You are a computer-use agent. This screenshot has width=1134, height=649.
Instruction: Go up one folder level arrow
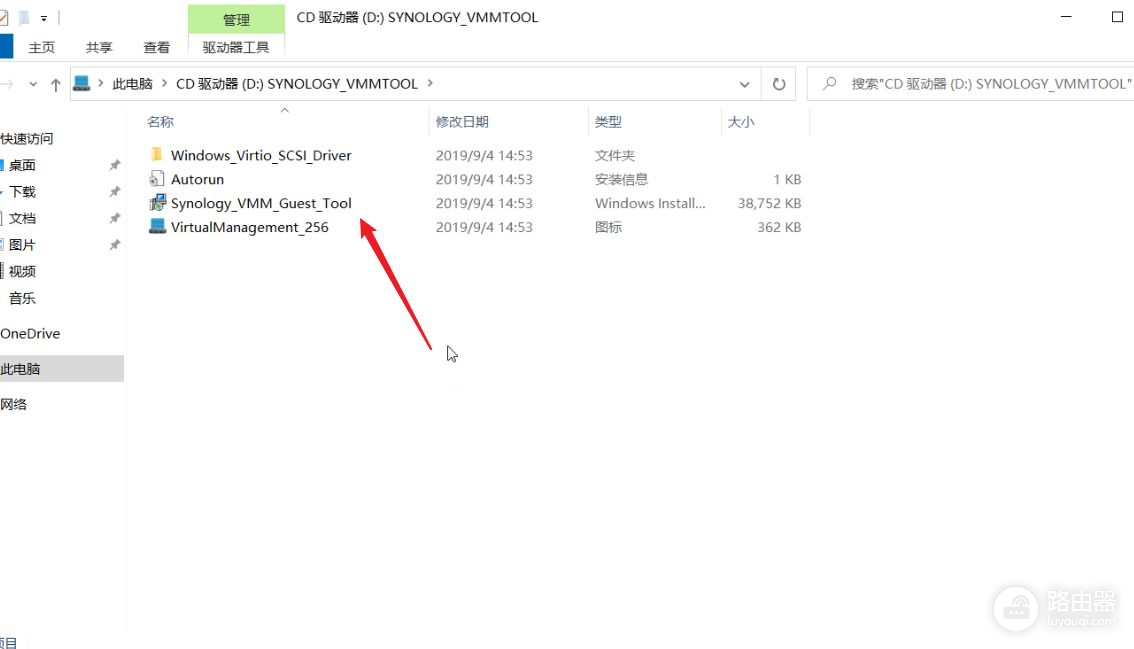56,85
